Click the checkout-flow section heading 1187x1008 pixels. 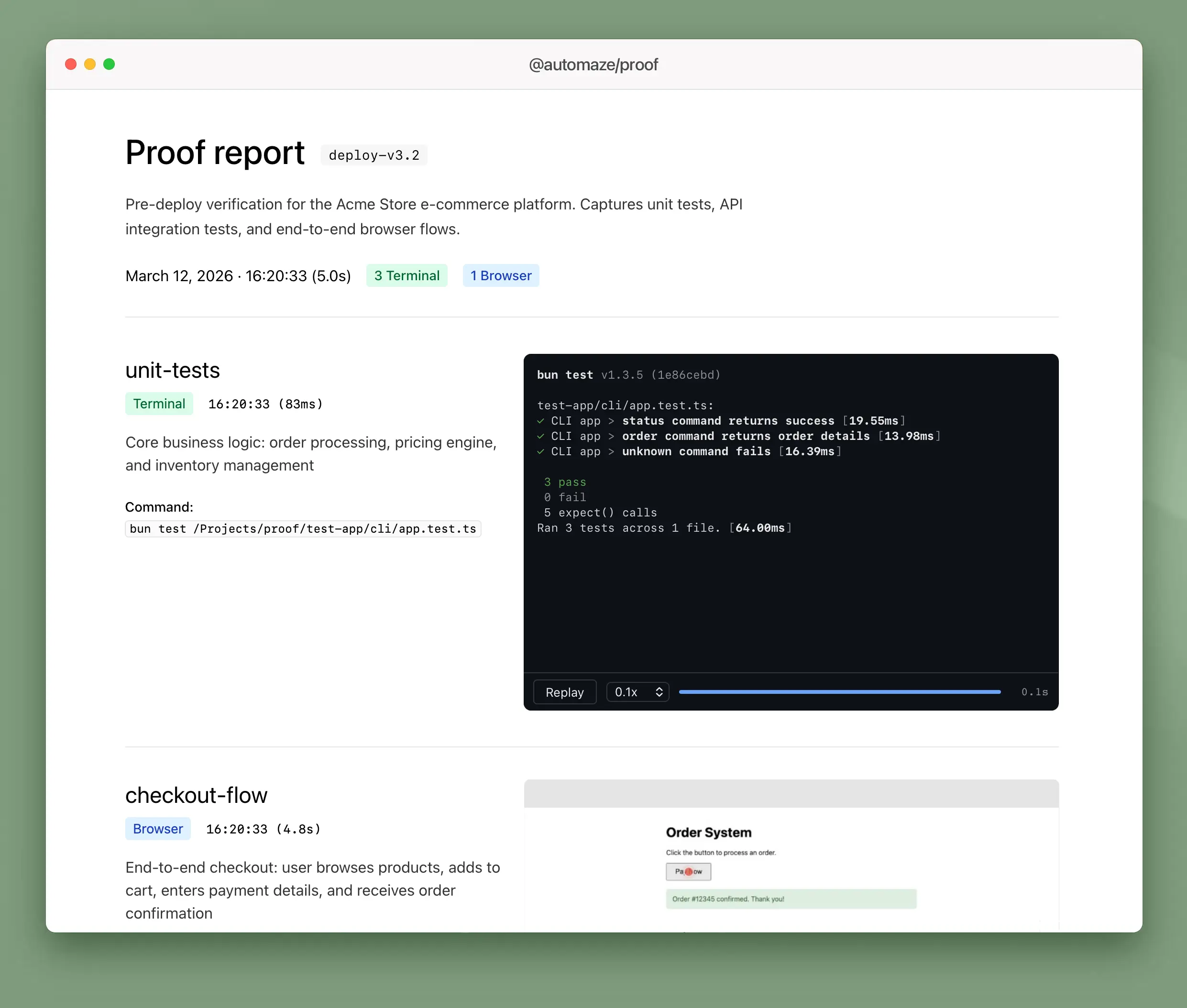click(196, 795)
